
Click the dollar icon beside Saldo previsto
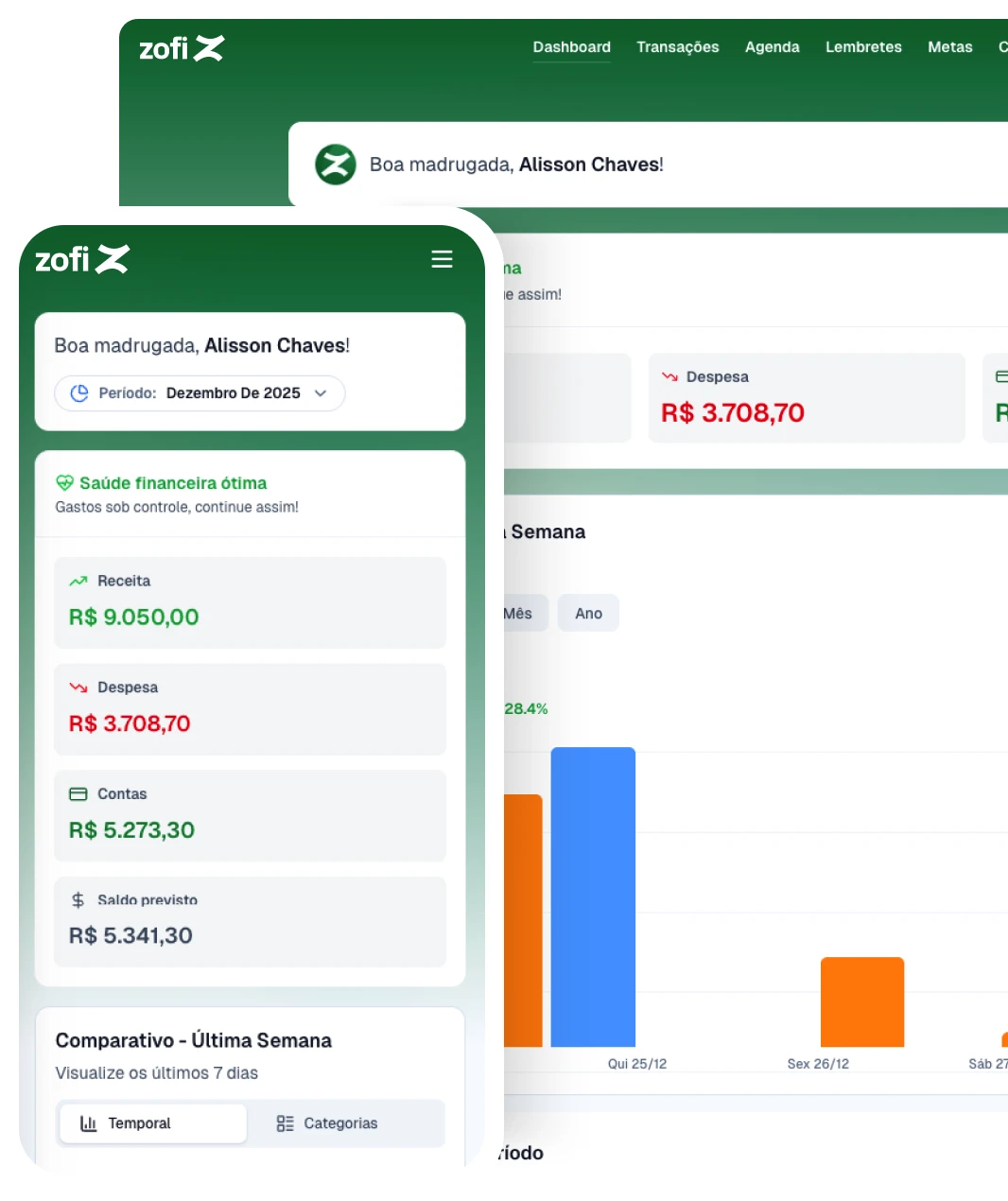click(x=78, y=900)
